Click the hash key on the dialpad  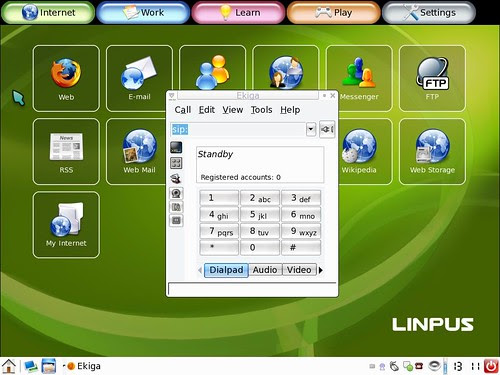click(301, 248)
